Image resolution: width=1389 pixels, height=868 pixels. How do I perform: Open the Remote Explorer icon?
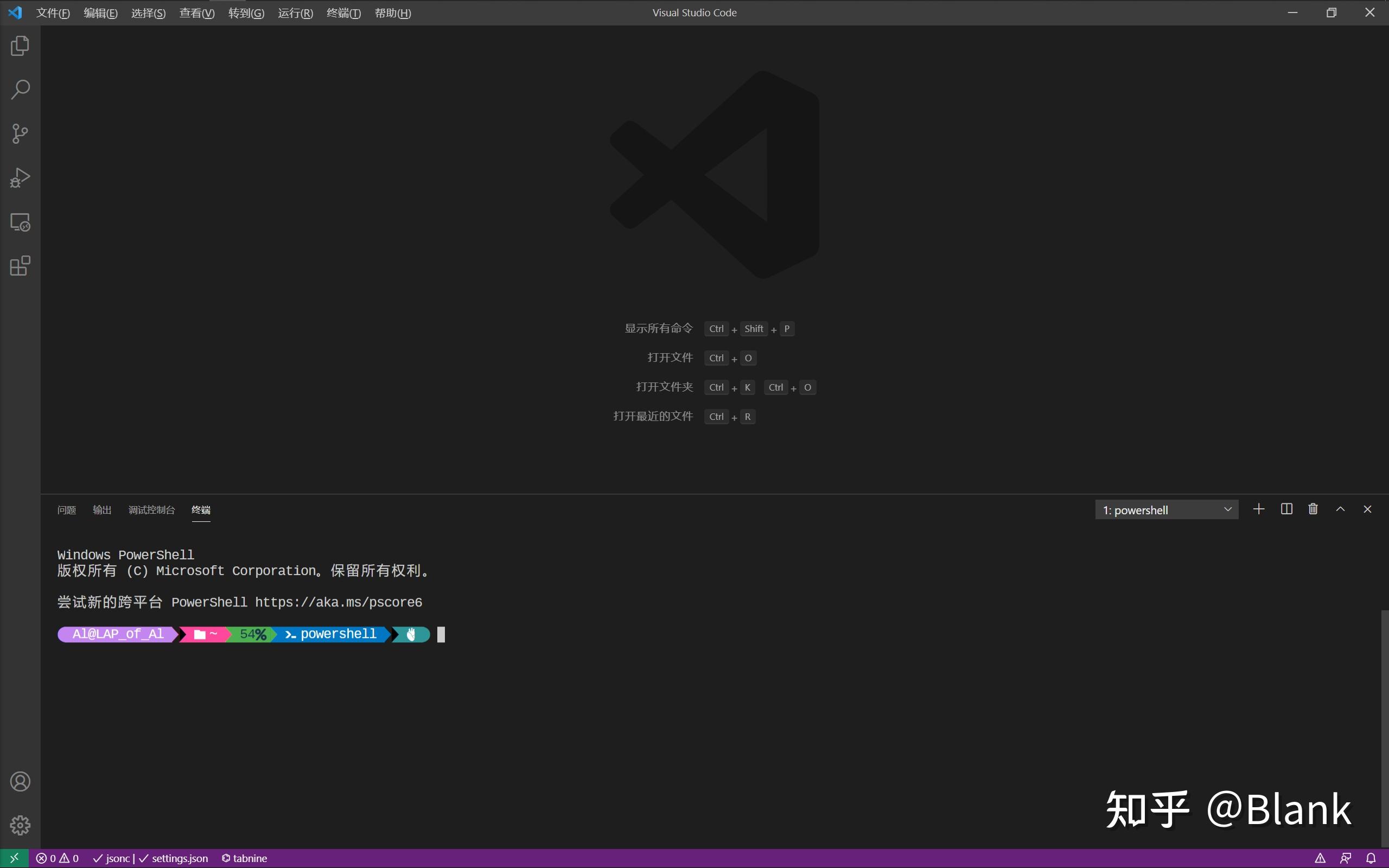coord(20,222)
